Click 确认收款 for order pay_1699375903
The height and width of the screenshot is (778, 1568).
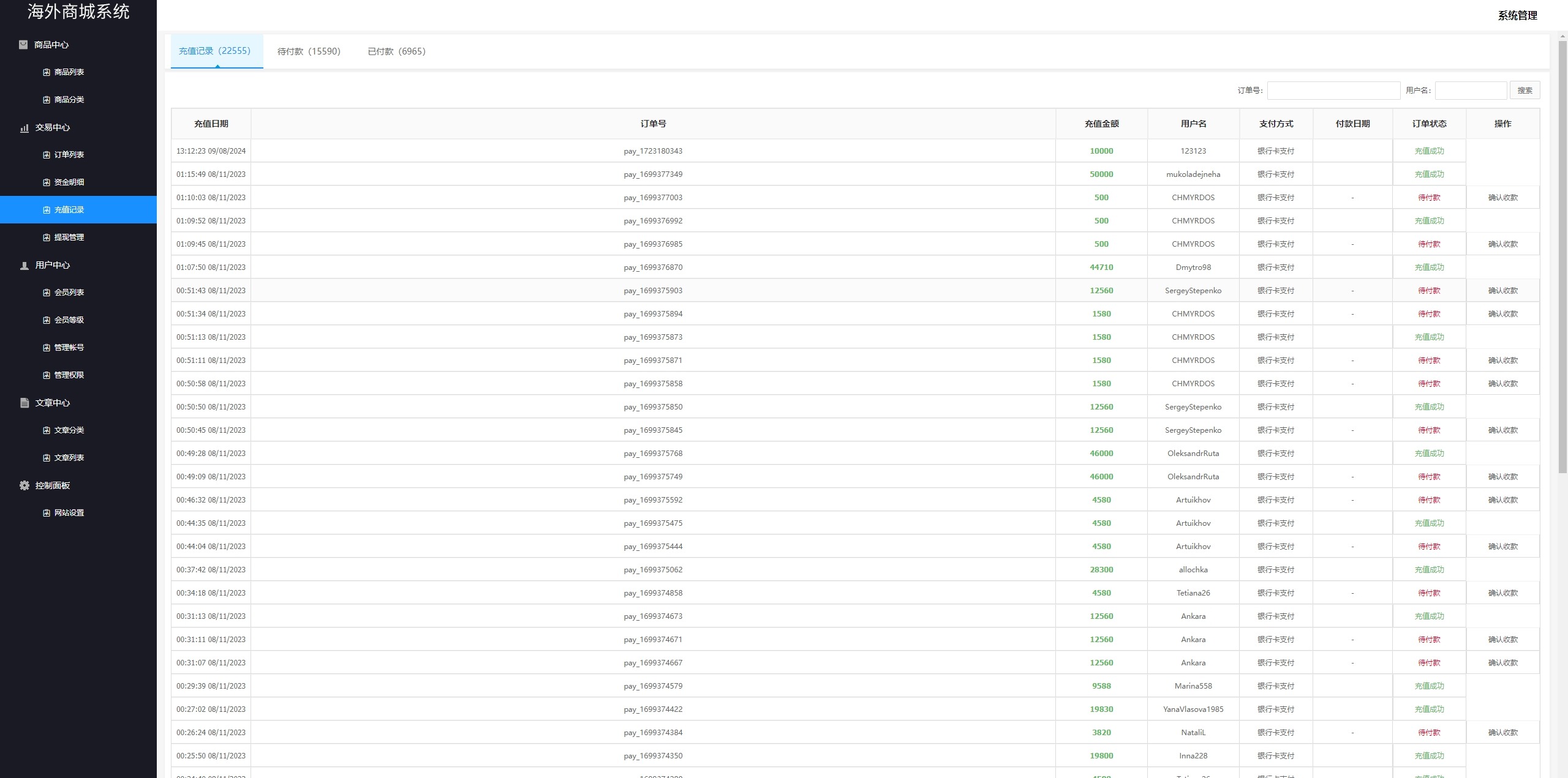(1503, 291)
